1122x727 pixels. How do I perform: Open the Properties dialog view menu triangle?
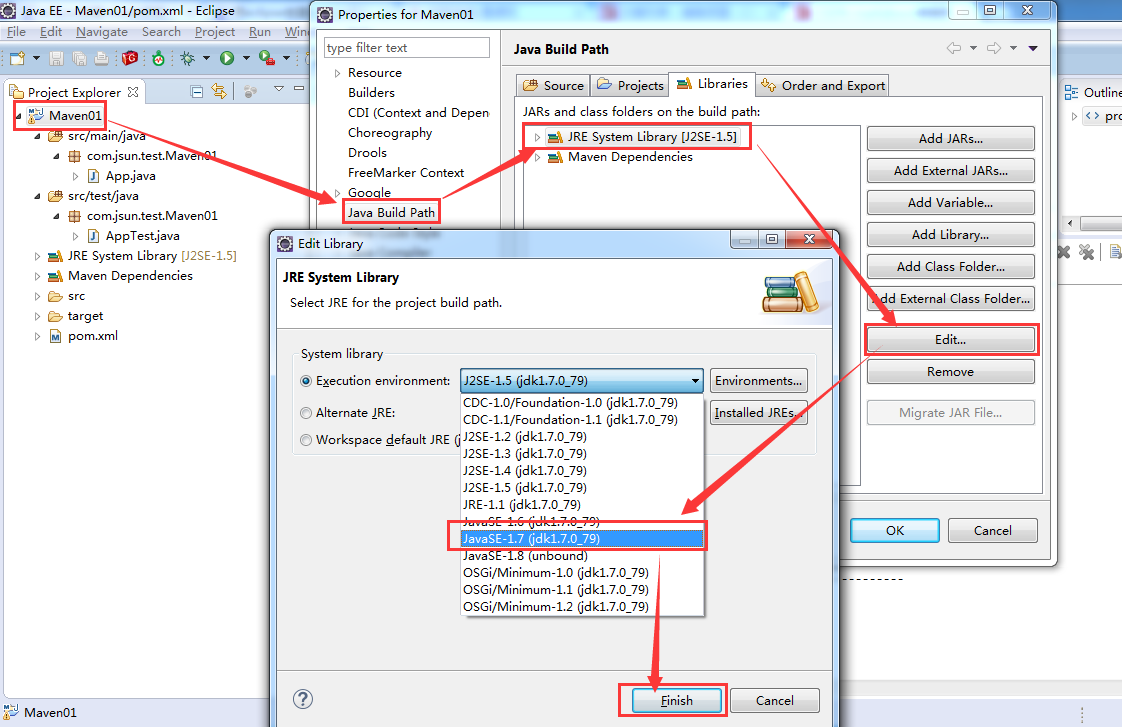(1033, 49)
